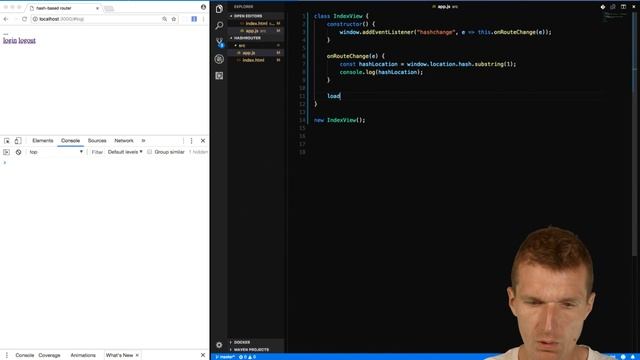The width and height of the screenshot is (640, 360).
Task: Close the hash-based router browser tab
Action: pos(97,8)
